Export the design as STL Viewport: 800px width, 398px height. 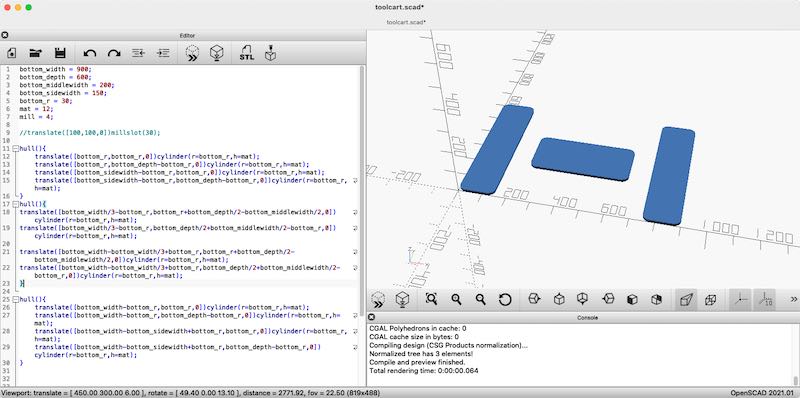coord(246,53)
